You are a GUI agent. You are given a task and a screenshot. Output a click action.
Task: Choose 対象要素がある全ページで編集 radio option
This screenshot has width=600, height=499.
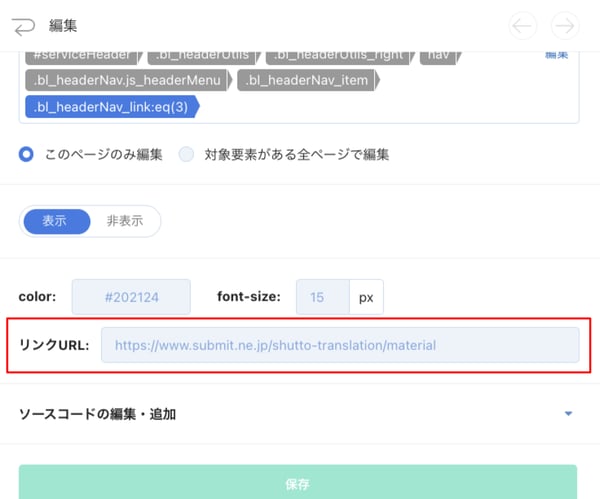[186, 155]
